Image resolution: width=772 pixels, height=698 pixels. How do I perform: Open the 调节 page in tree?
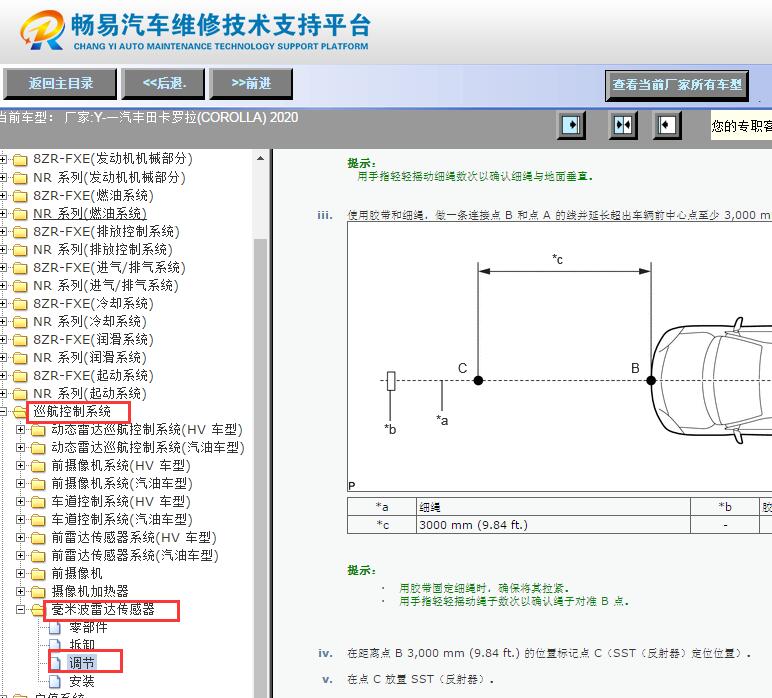click(82, 663)
